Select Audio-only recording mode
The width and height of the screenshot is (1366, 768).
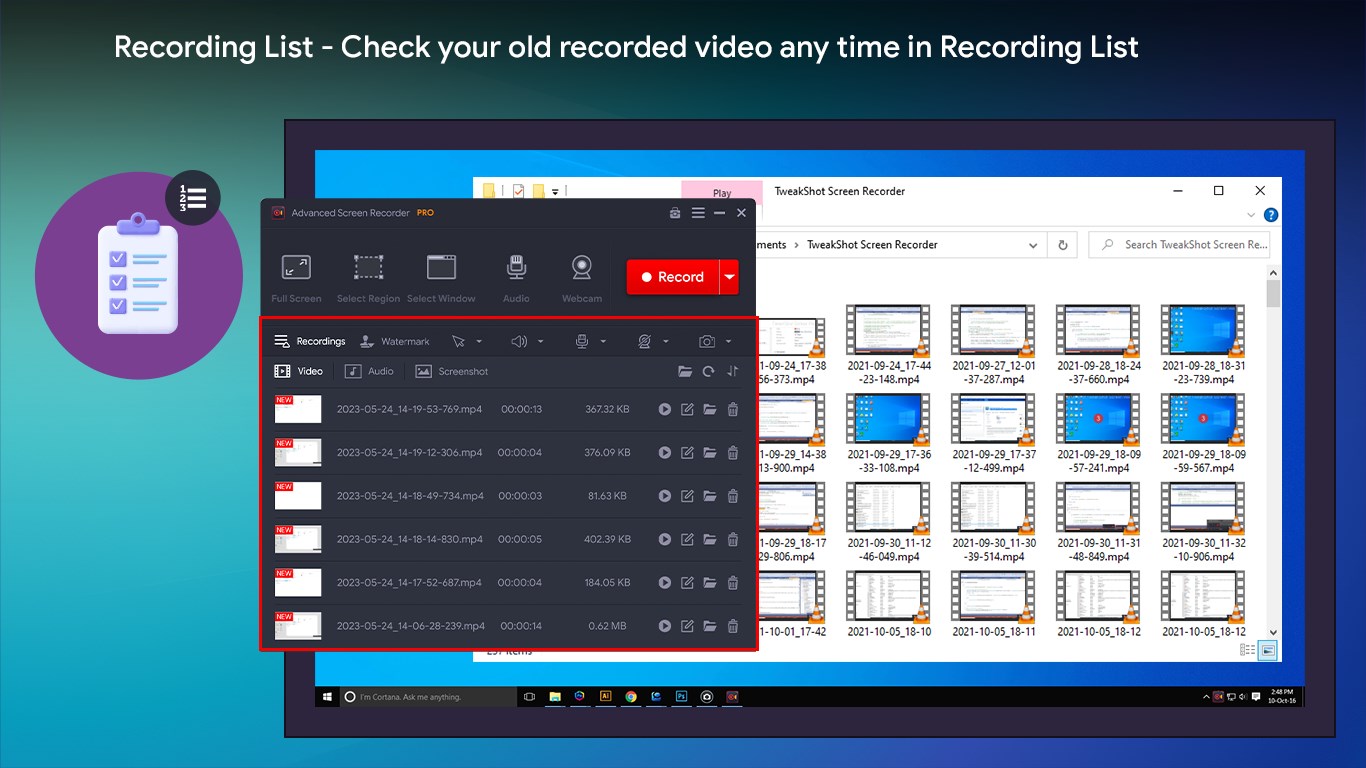point(516,278)
